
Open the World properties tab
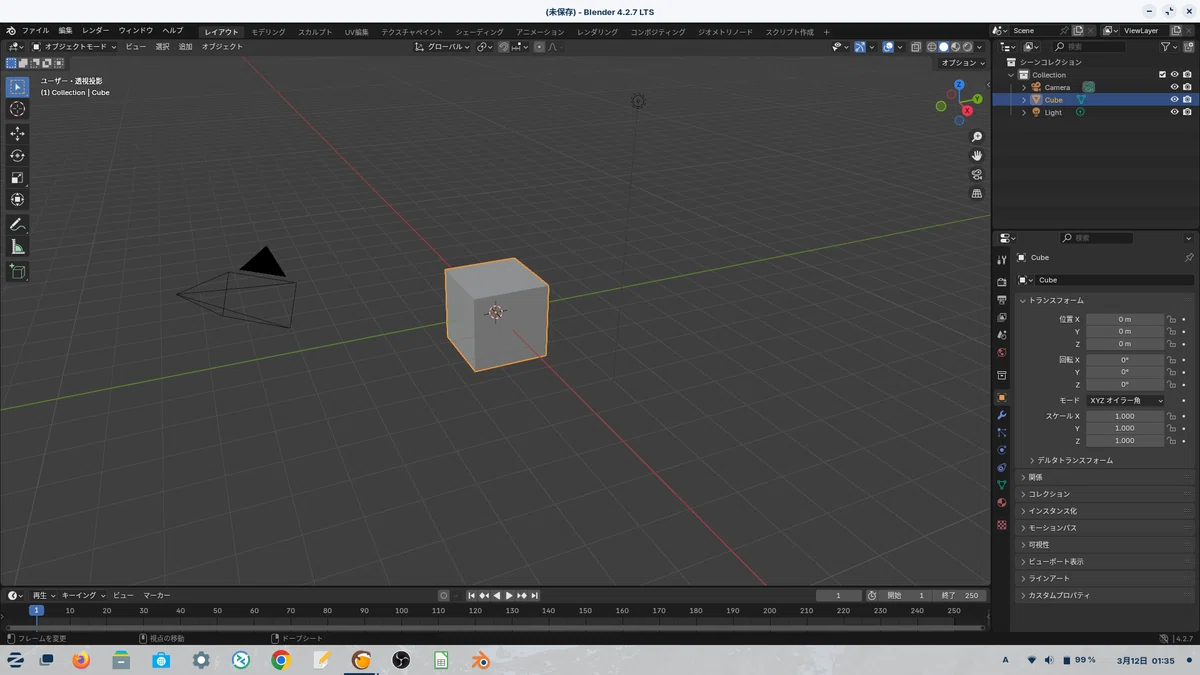point(1002,352)
